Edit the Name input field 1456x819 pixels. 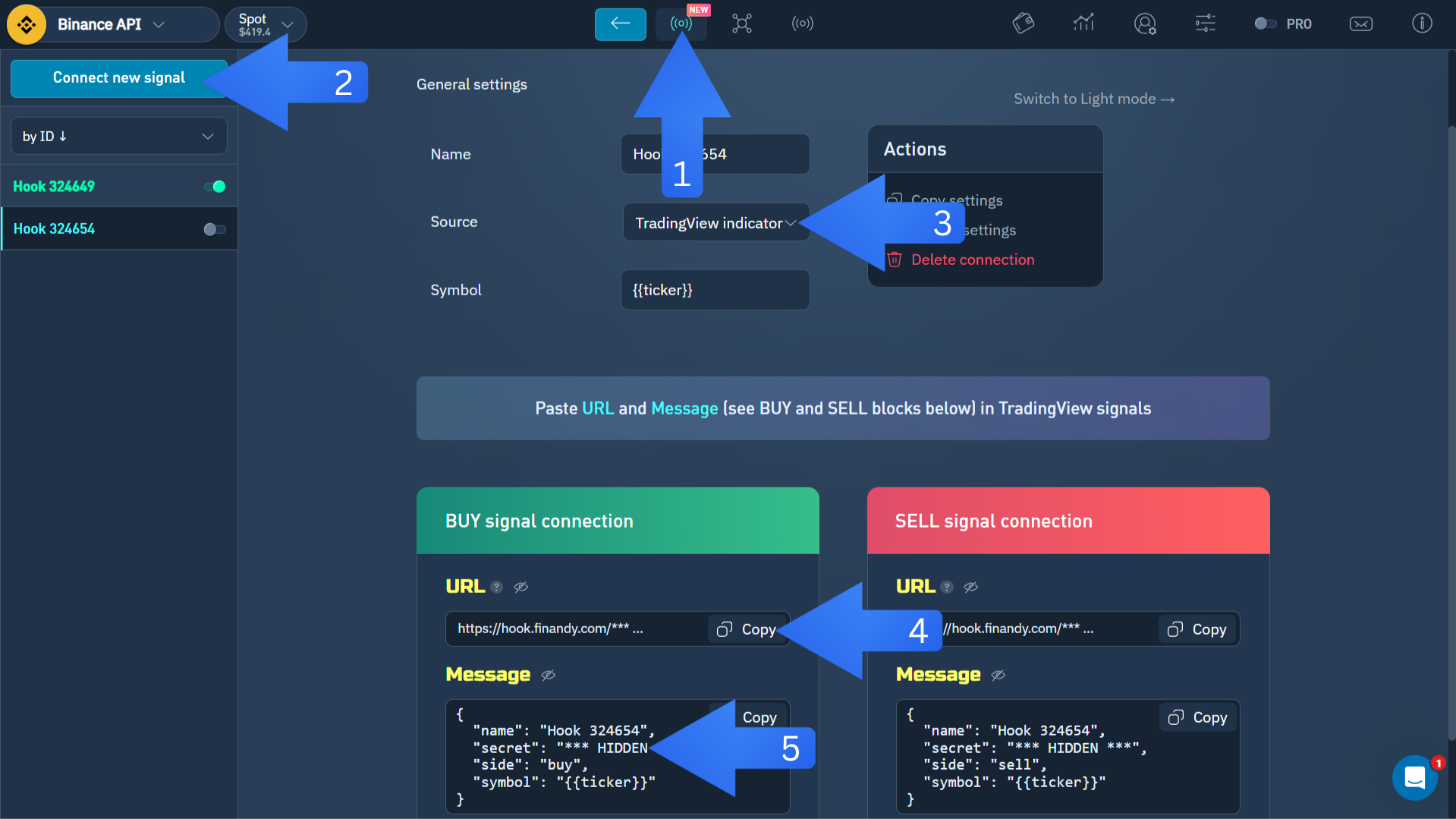[715, 154]
